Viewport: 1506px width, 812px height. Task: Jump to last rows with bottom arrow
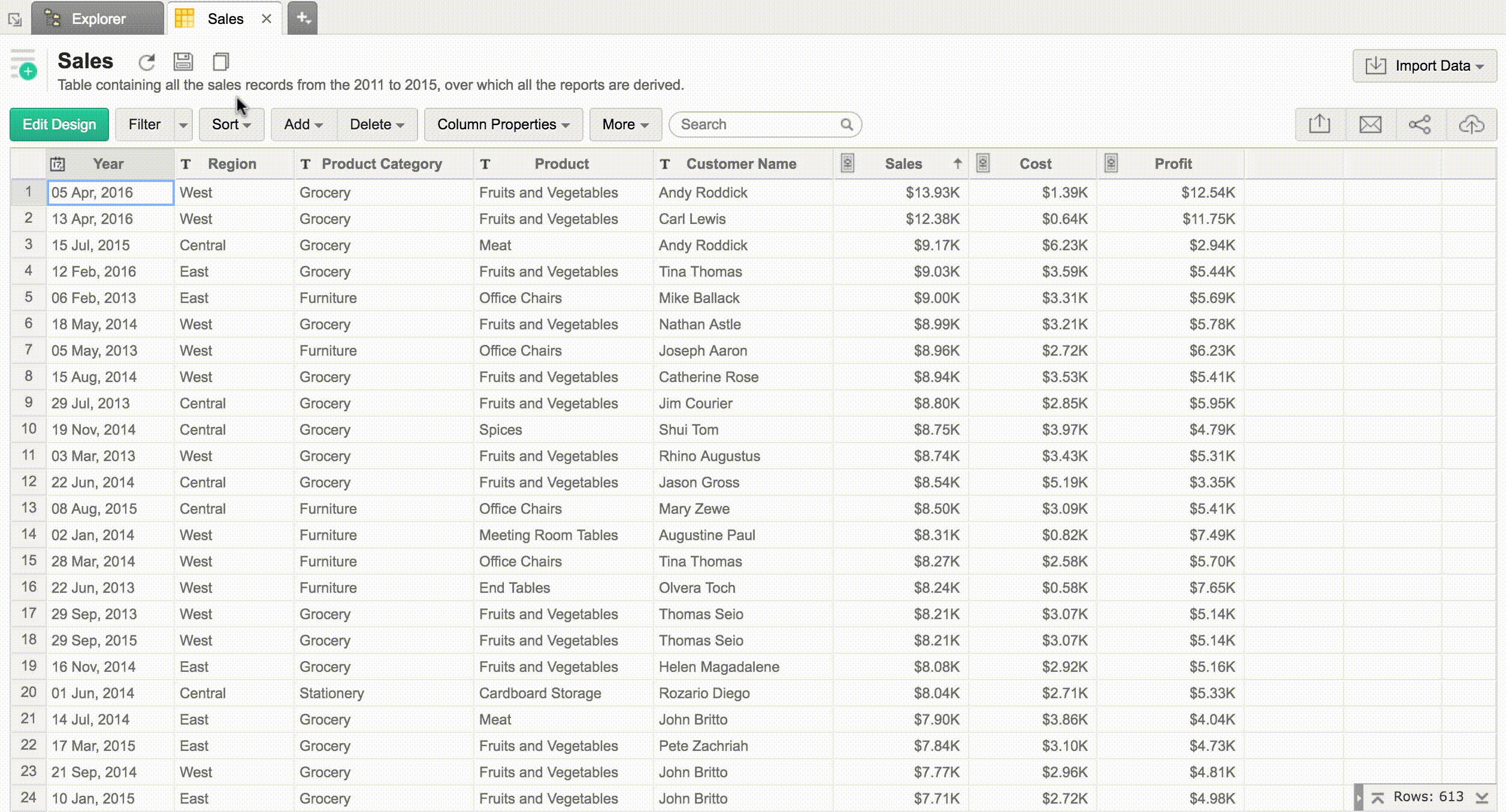tap(1482, 798)
